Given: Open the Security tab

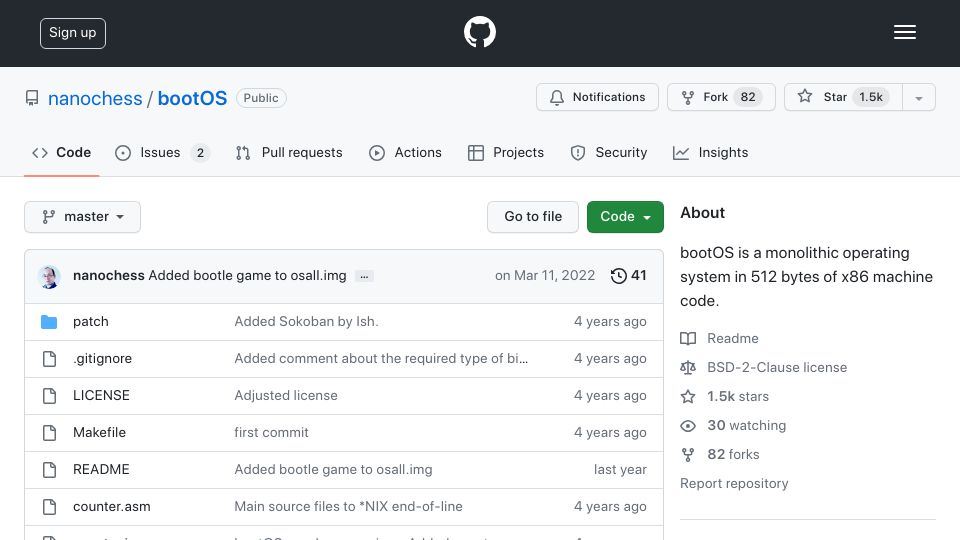Looking at the screenshot, I should pos(609,152).
